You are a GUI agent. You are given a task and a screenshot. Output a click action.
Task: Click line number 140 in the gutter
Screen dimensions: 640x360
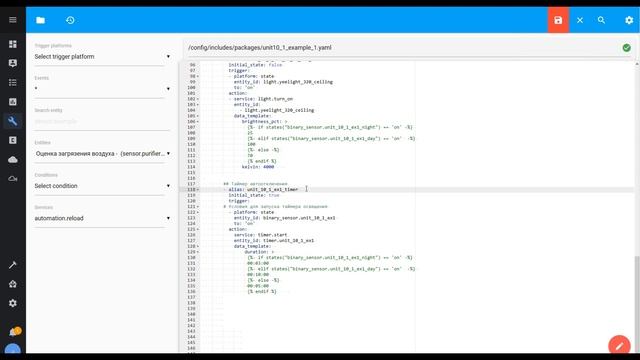(191, 314)
